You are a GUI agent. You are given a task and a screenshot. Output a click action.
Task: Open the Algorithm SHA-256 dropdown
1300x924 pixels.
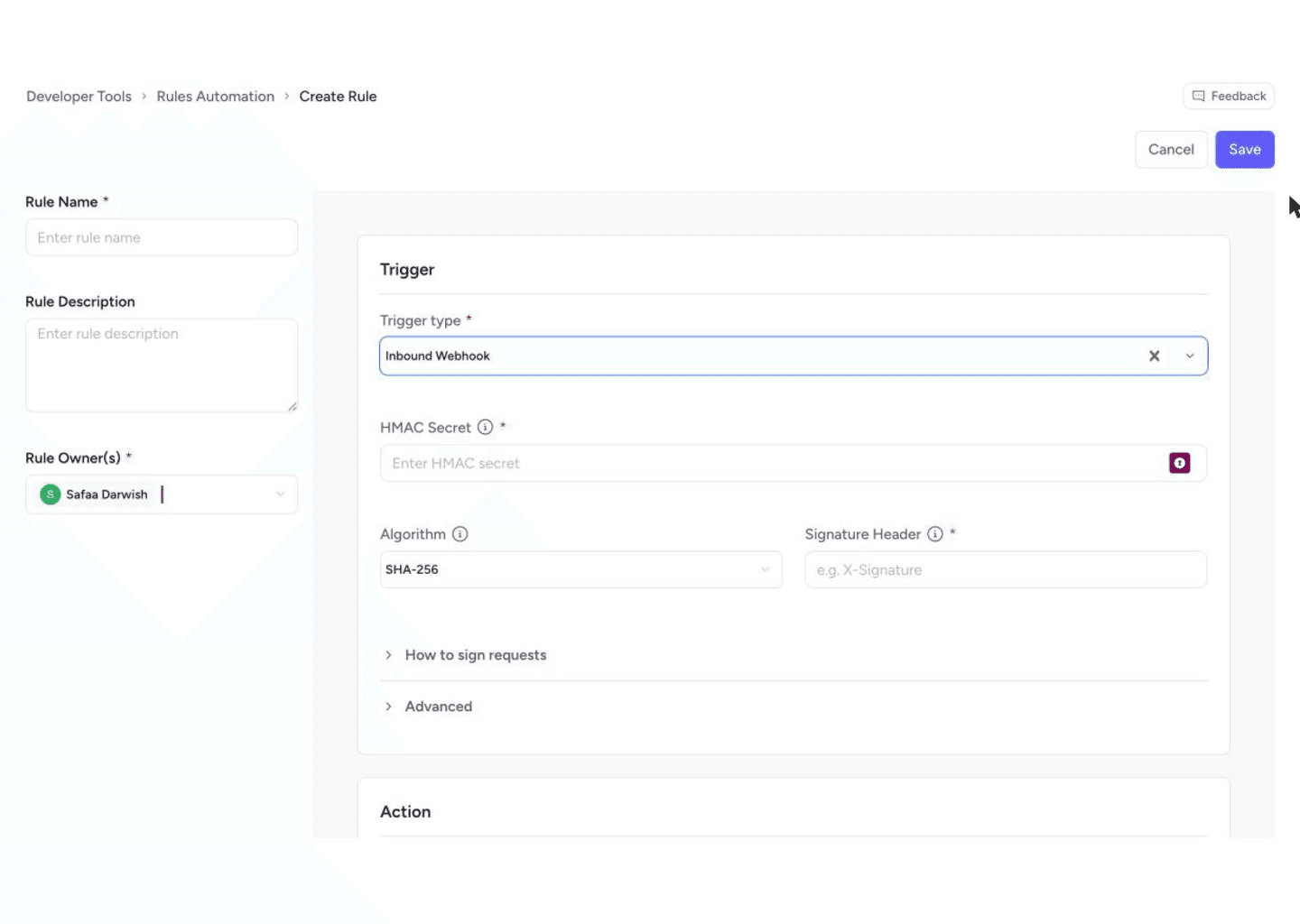581,569
